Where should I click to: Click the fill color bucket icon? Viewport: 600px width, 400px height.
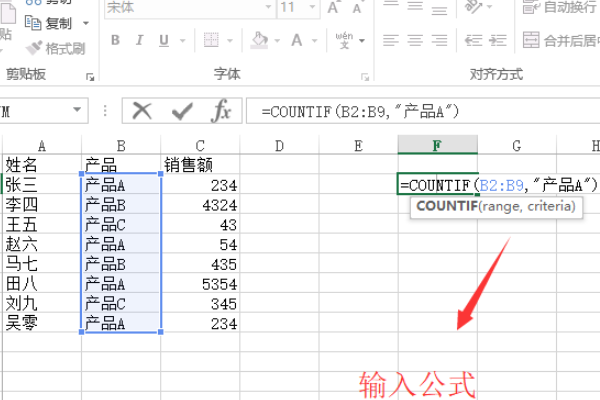pos(259,40)
